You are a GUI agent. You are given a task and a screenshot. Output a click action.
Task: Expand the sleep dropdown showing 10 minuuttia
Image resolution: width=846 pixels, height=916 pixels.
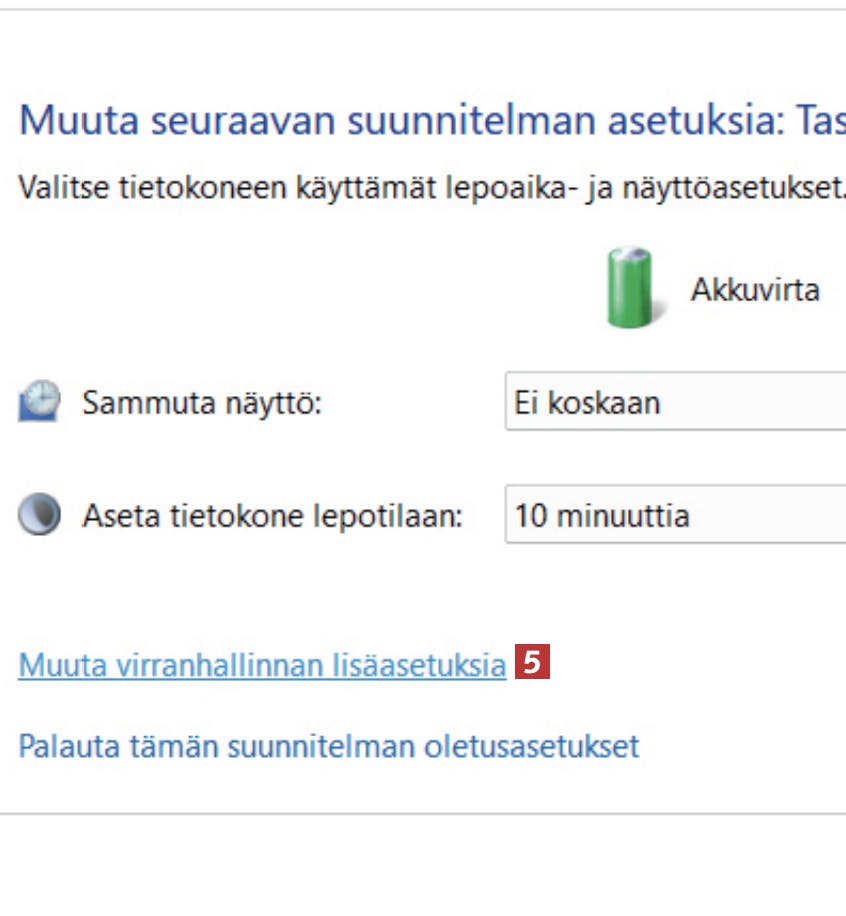[x=675, y=516]
